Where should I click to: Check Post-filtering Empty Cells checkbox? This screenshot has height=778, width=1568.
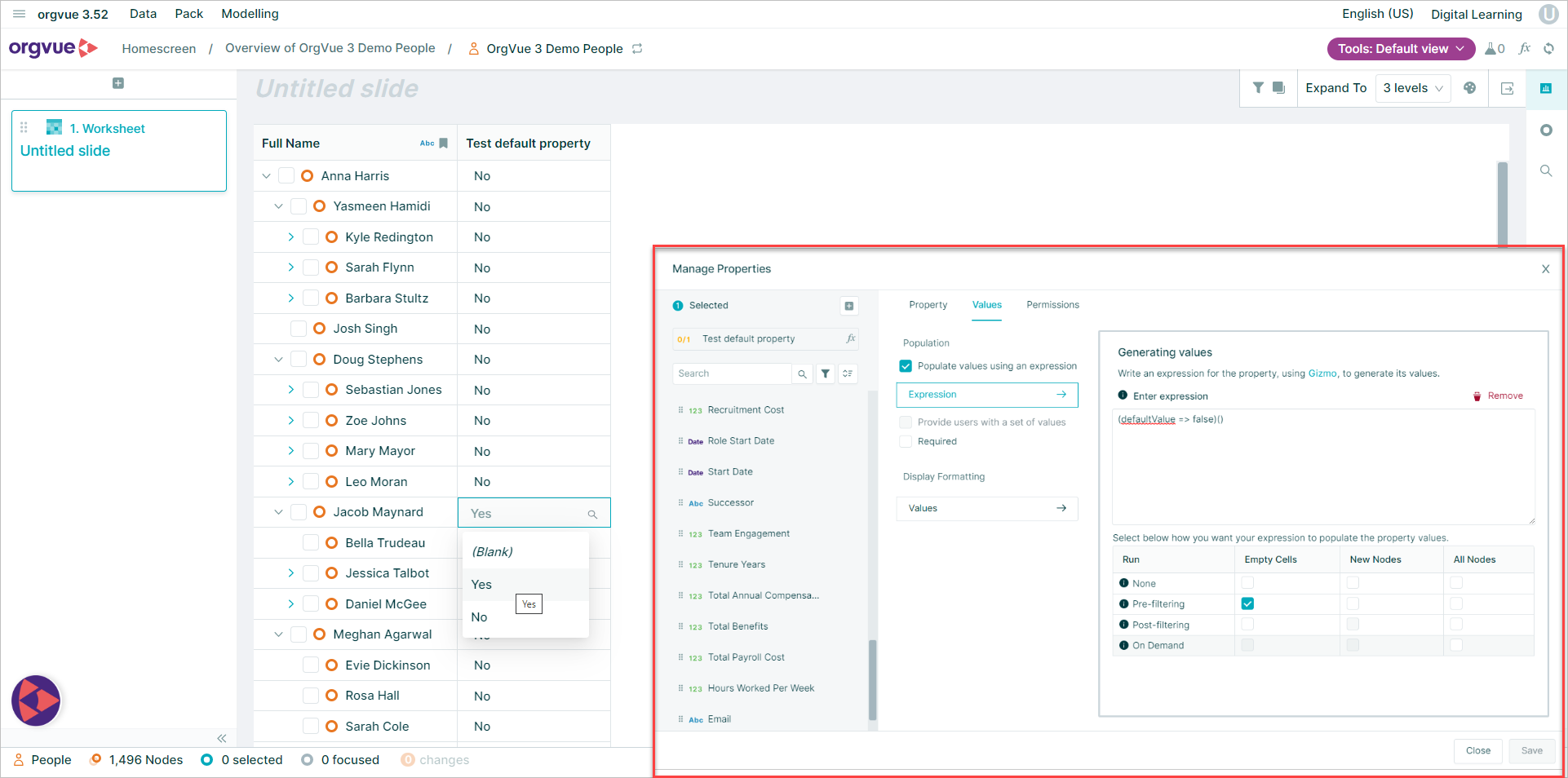pyautogui.click(x=1247, y=624)
